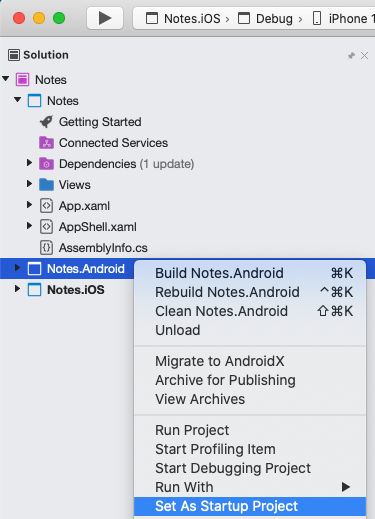Select Start Debugging Project

tap(250, 468)
